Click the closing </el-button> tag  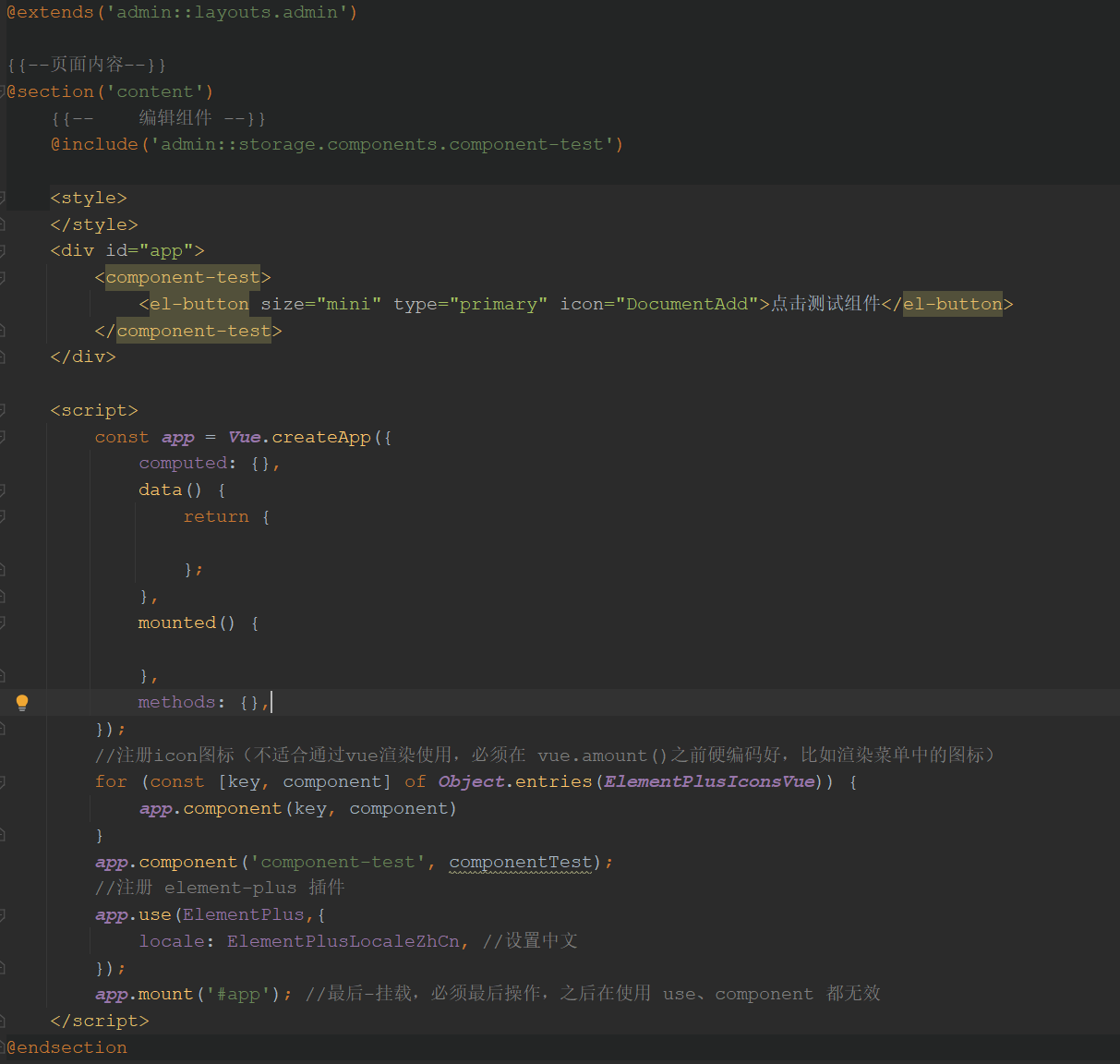click(947, 305)
